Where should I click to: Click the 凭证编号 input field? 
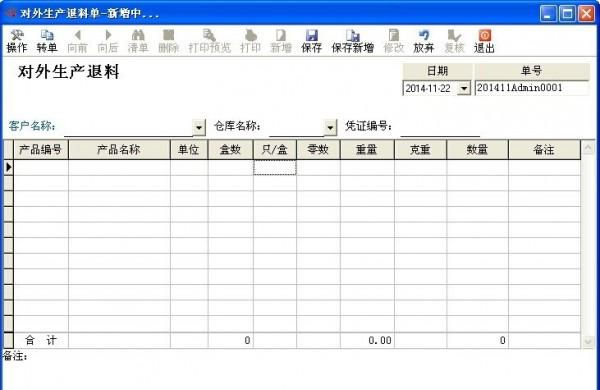point(440,127)
